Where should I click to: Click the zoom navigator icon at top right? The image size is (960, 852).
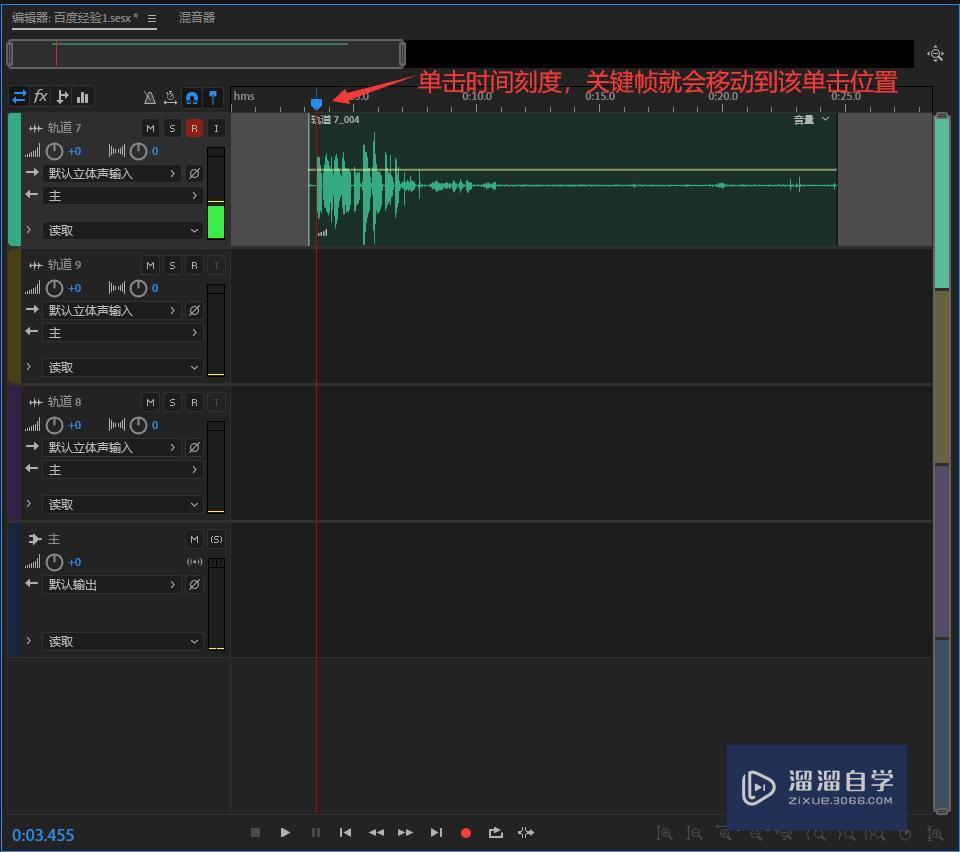pos(935,54)
